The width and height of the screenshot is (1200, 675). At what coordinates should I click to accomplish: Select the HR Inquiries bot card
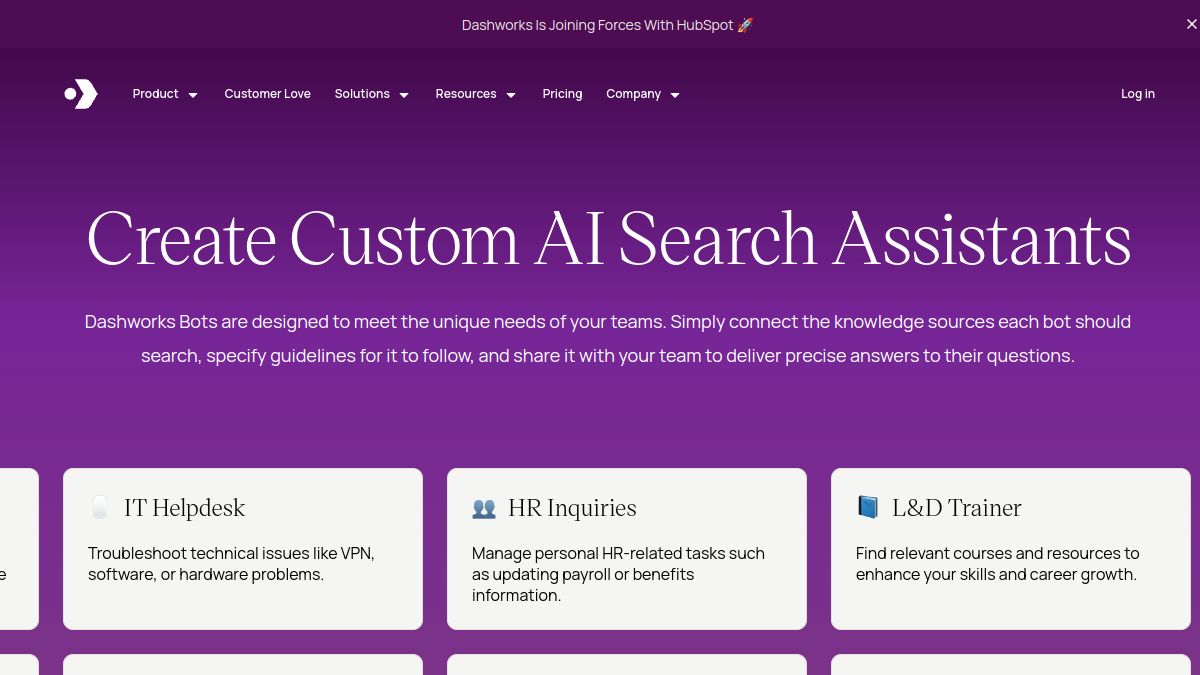627,549
